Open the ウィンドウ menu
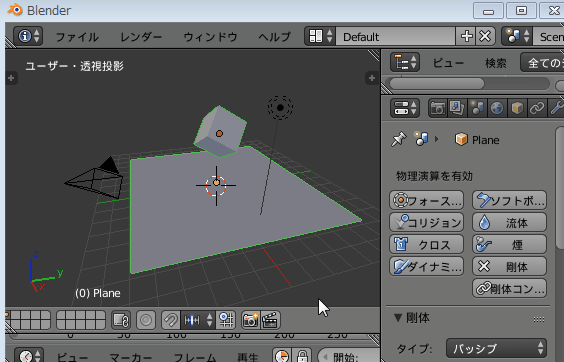Viewport: 564px width, 362px height. pyautogui.click(x=210, y=37)
